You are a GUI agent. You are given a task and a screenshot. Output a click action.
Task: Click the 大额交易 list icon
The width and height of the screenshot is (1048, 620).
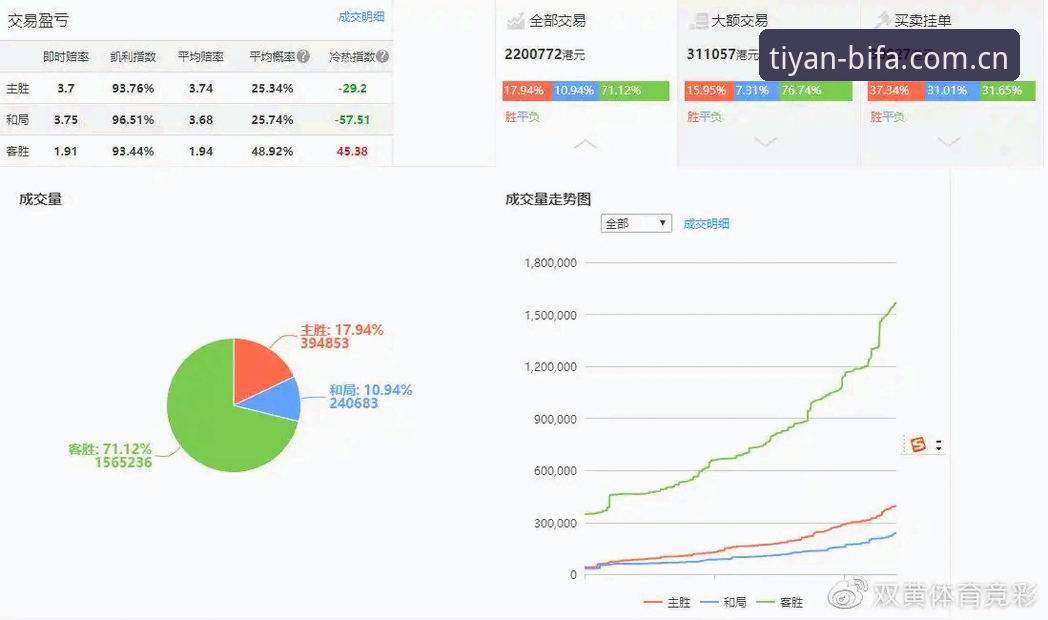[698, 21]
